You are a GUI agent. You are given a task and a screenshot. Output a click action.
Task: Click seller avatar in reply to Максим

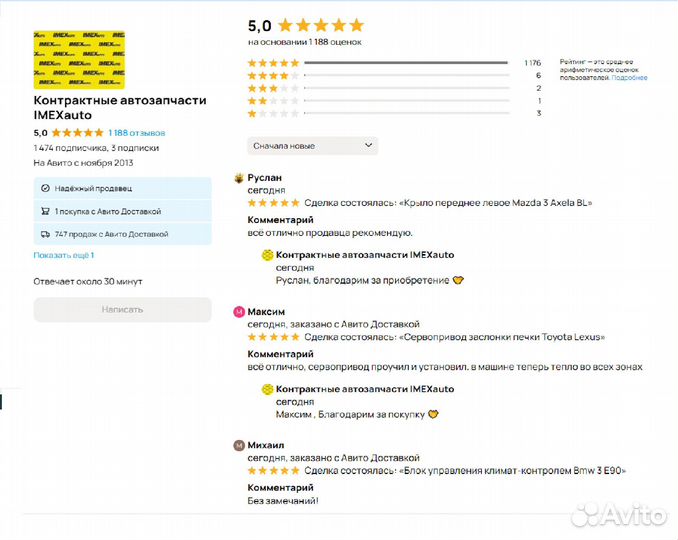pyautogui.click(x=267, y=389)
